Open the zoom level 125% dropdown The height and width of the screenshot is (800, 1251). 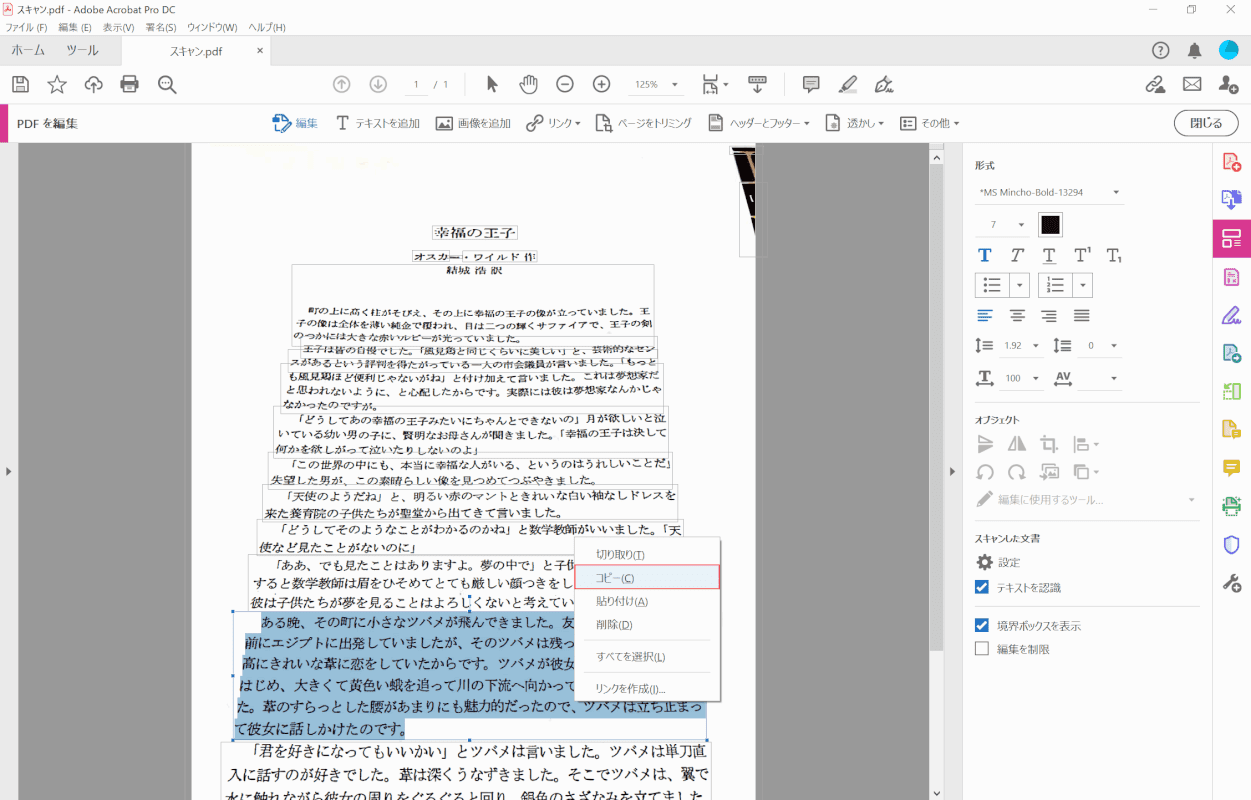tap(655, 84)
